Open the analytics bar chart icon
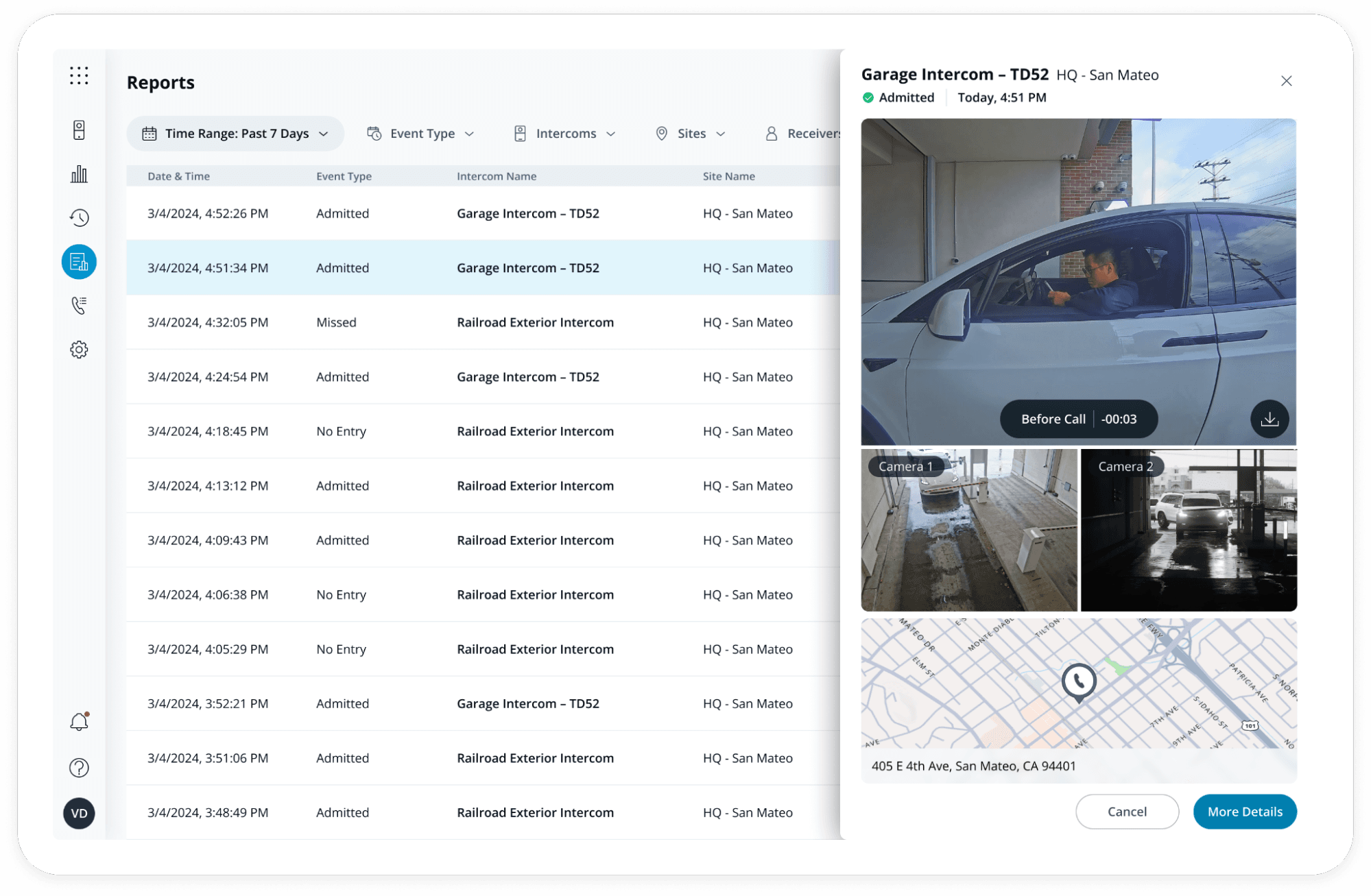The height and width of the screenshot is (896, 1371). click(79, 174)
